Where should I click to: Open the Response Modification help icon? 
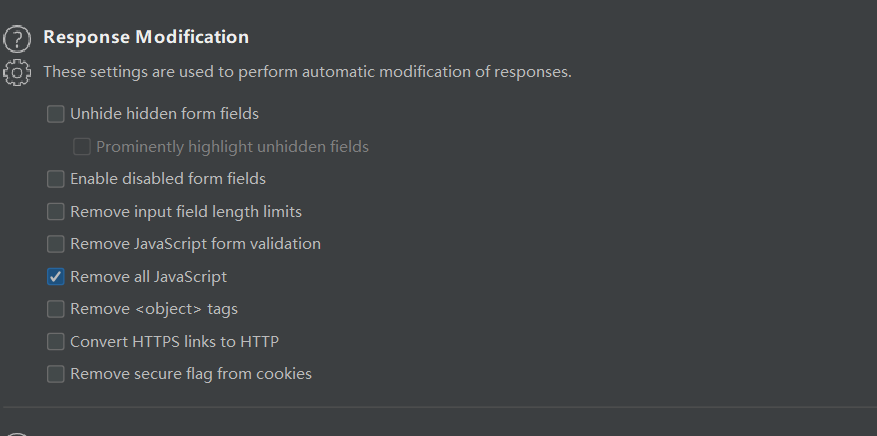[x=17, y=39]
